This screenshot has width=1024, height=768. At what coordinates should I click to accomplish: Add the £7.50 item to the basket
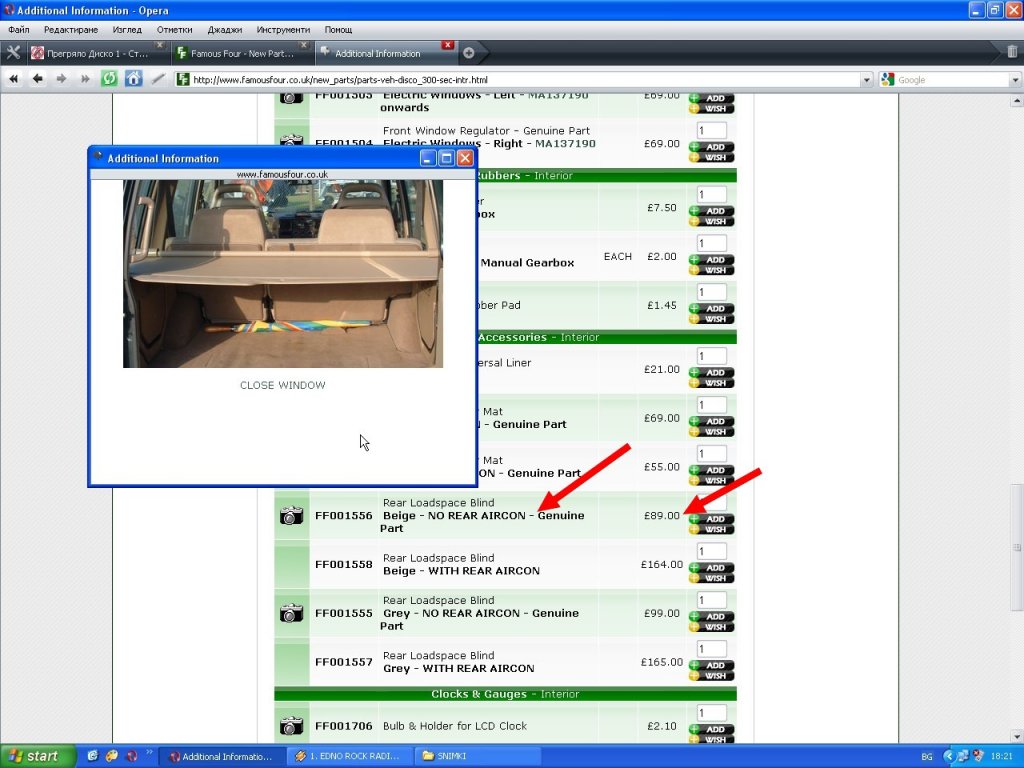tap(711, 211)
